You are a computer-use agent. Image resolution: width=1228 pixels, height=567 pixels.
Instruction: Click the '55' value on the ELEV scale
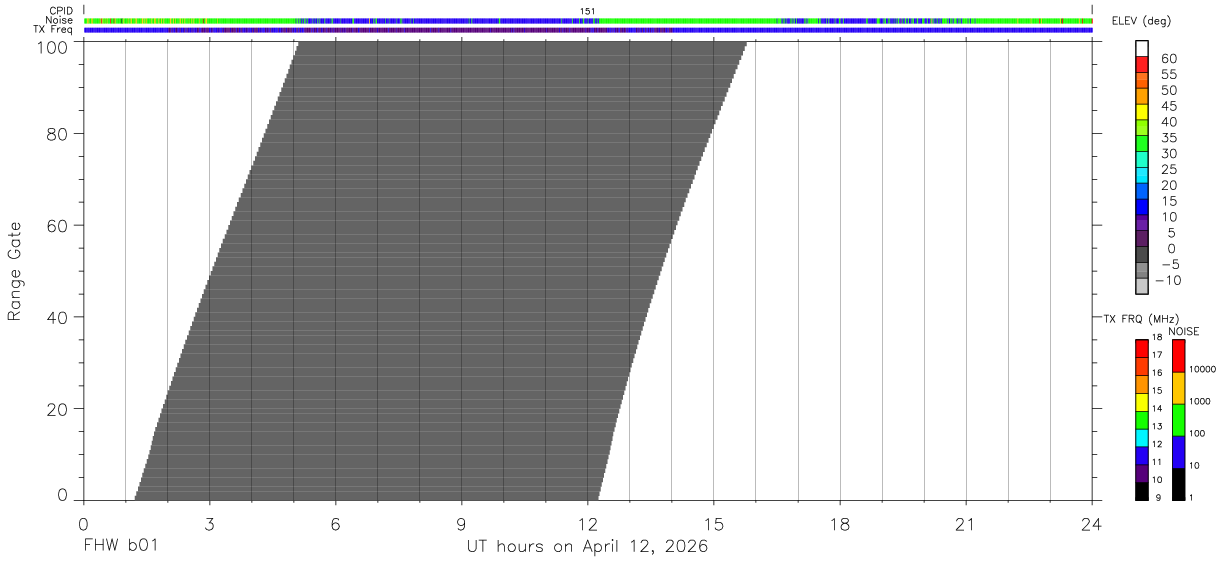pos(1169,74)
